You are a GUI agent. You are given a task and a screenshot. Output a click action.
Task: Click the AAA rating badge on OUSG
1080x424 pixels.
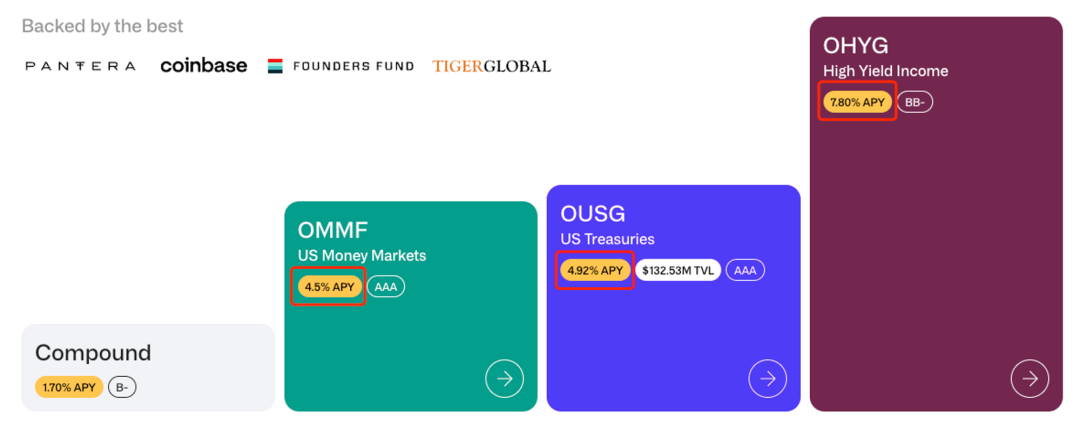[x=745, y=271]
